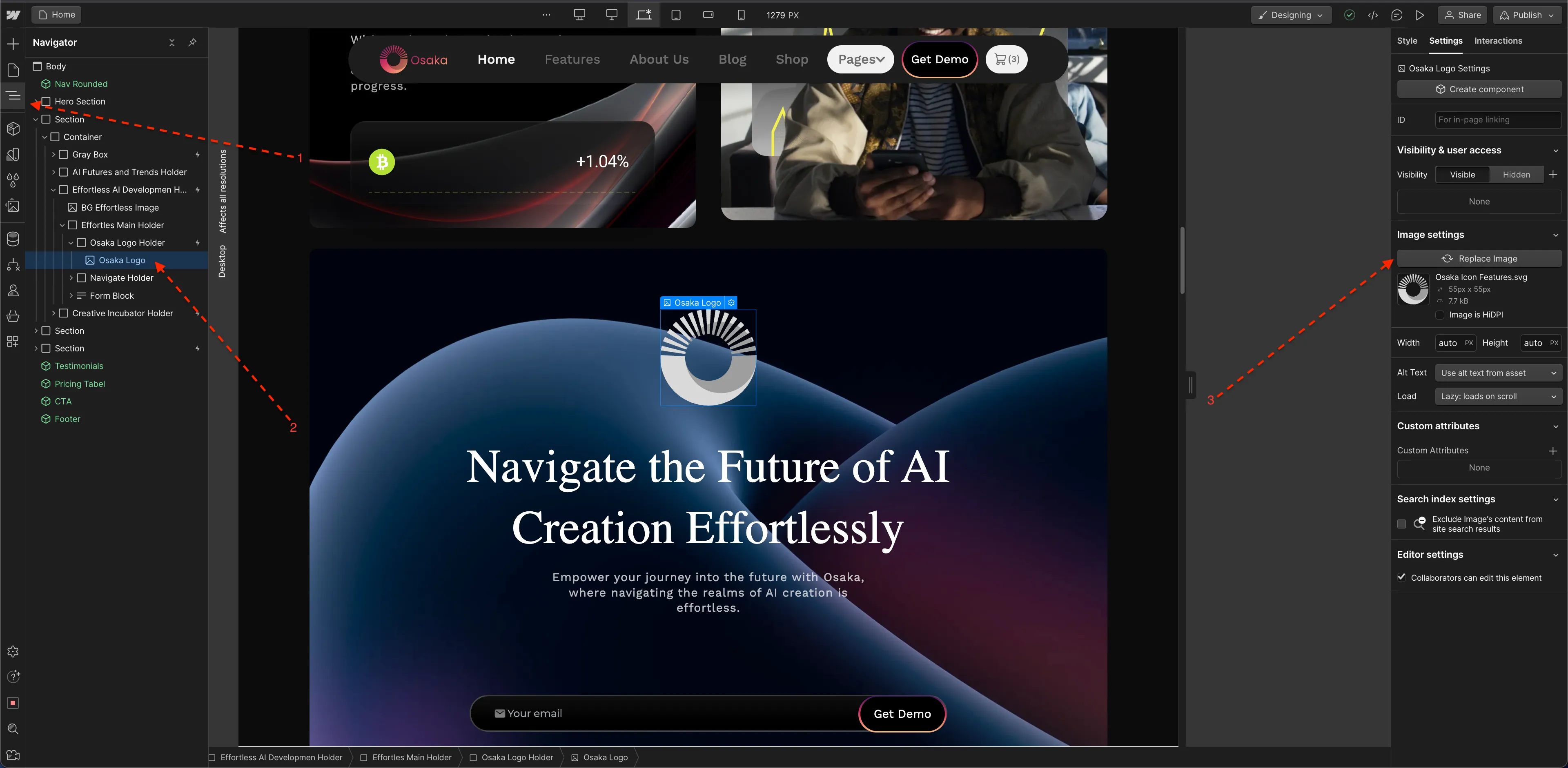This screenshot has width=1568, height=768.
Task: Collapse the Image settings section
Action: pyautogui.click(x=1555, y=235)
